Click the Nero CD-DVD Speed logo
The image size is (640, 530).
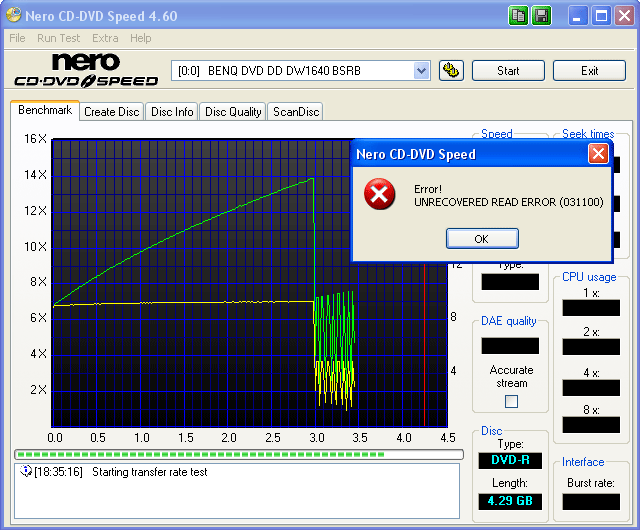point(85,70)
